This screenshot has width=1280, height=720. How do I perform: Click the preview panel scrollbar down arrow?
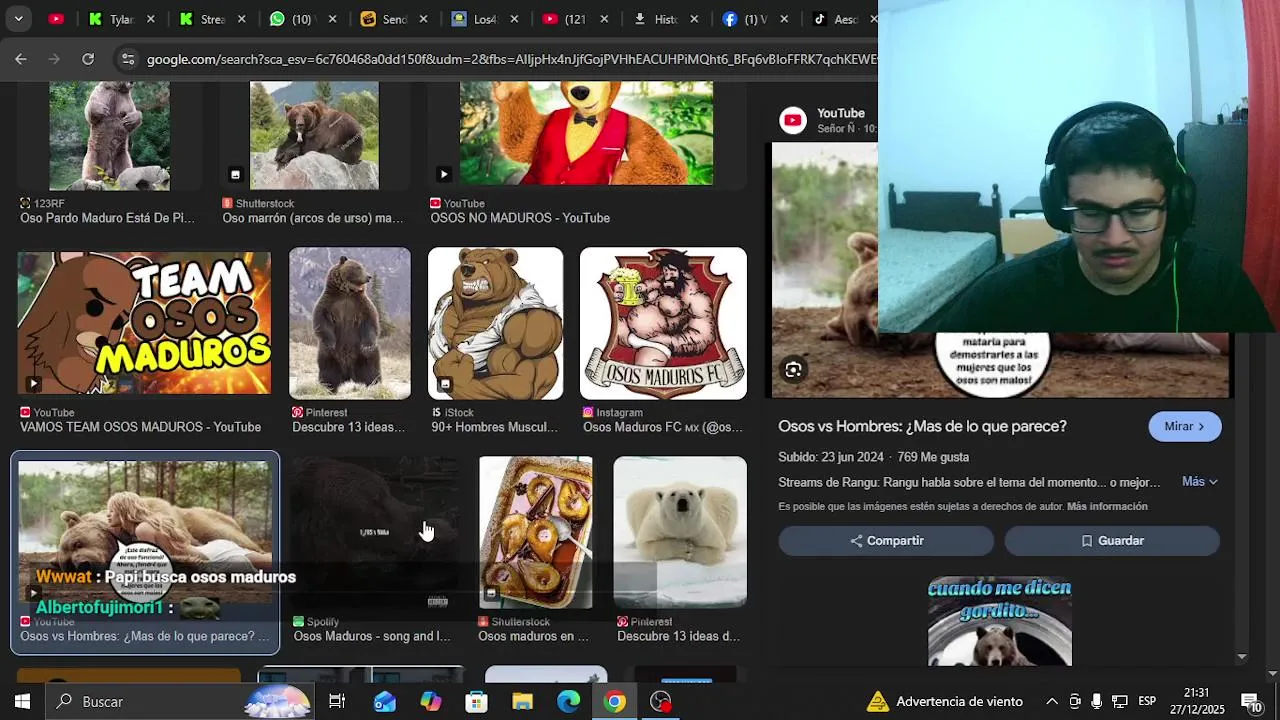click(x=1242, y=657)
